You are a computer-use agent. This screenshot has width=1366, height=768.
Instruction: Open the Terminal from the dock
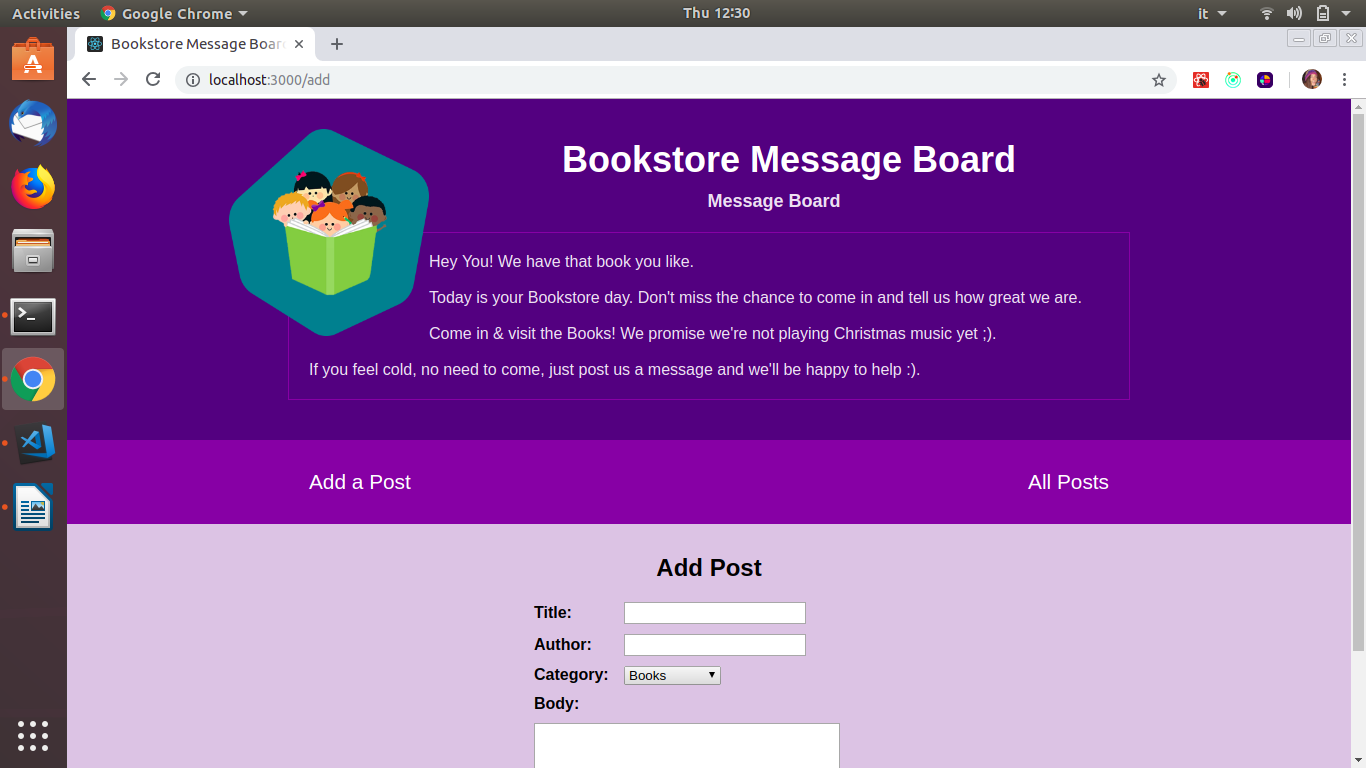point(33,316)
